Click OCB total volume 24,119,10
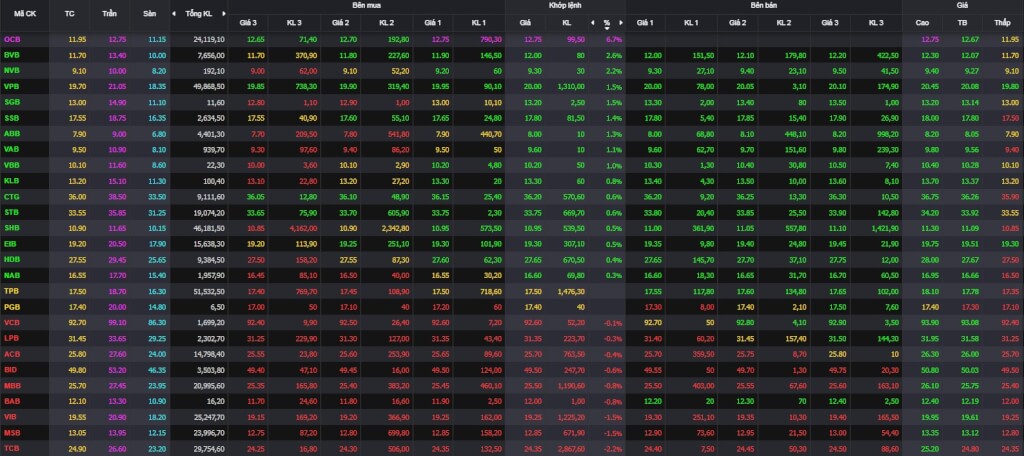Viewport: 1024px width, 456px height. [x=209, y=39]
